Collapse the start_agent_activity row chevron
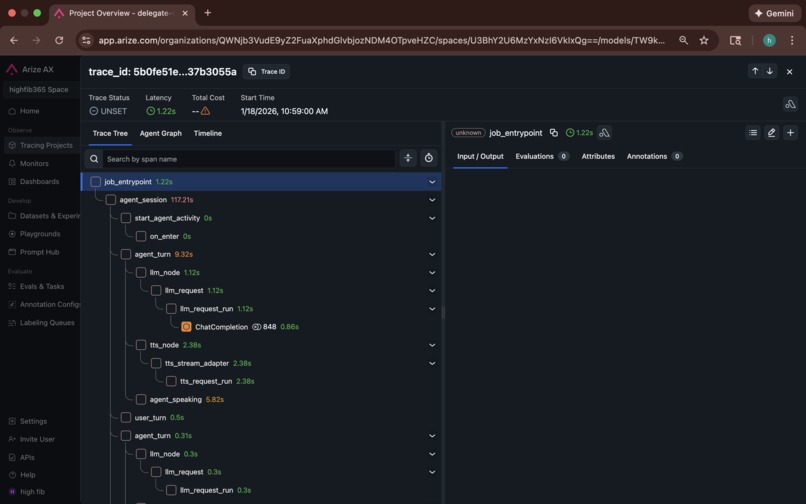806x504 pixels. 432,218
